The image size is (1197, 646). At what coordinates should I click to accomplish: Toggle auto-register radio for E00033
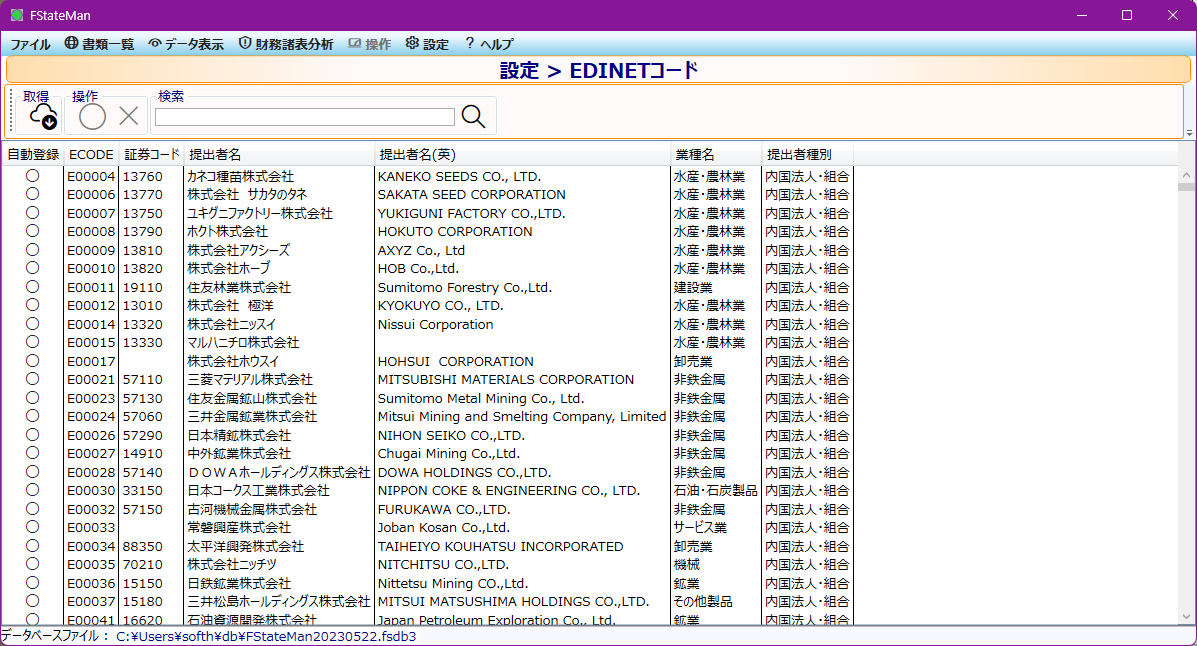[32, 527]
